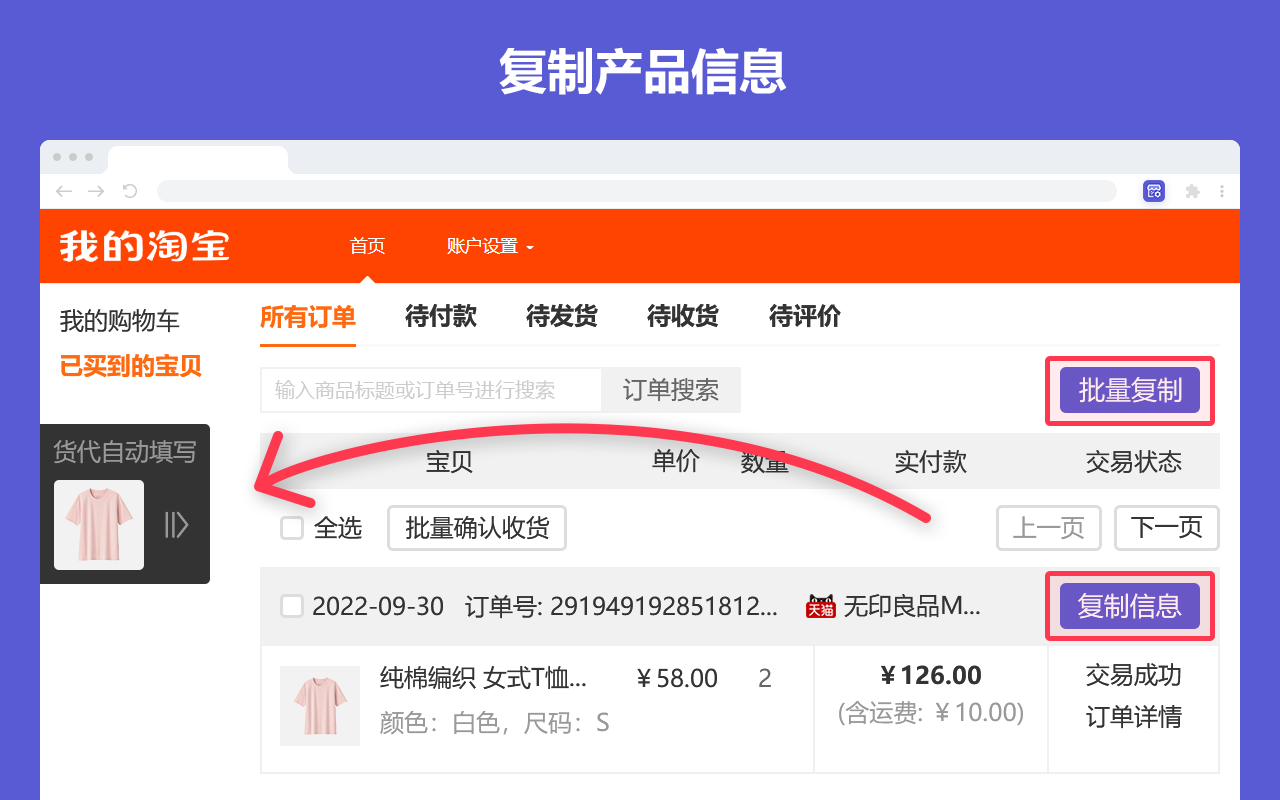Click the order search input field
Image resolution: width=1280 pixels, height=800 pixels.
point(430,390)
